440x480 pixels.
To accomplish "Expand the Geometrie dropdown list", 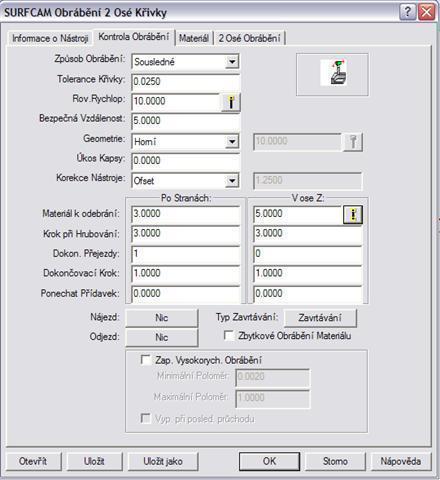I will tap(232, 142).
